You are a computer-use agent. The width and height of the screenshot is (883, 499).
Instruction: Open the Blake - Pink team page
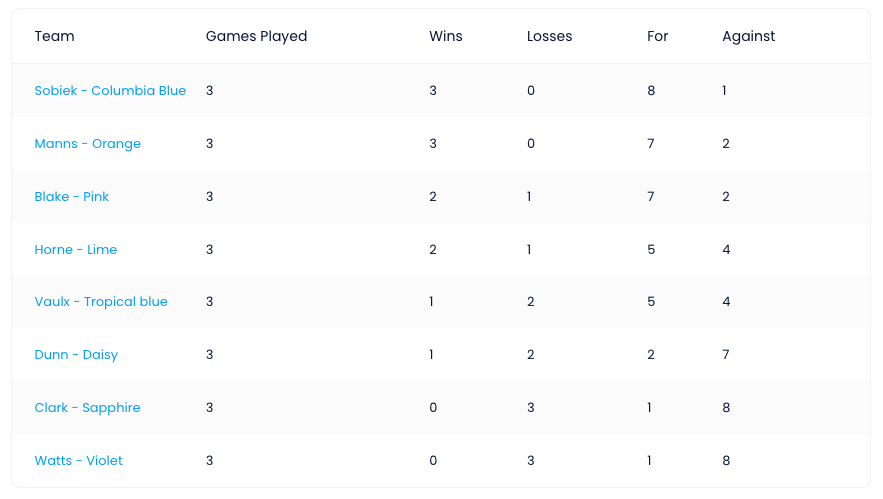click(72, 197)
